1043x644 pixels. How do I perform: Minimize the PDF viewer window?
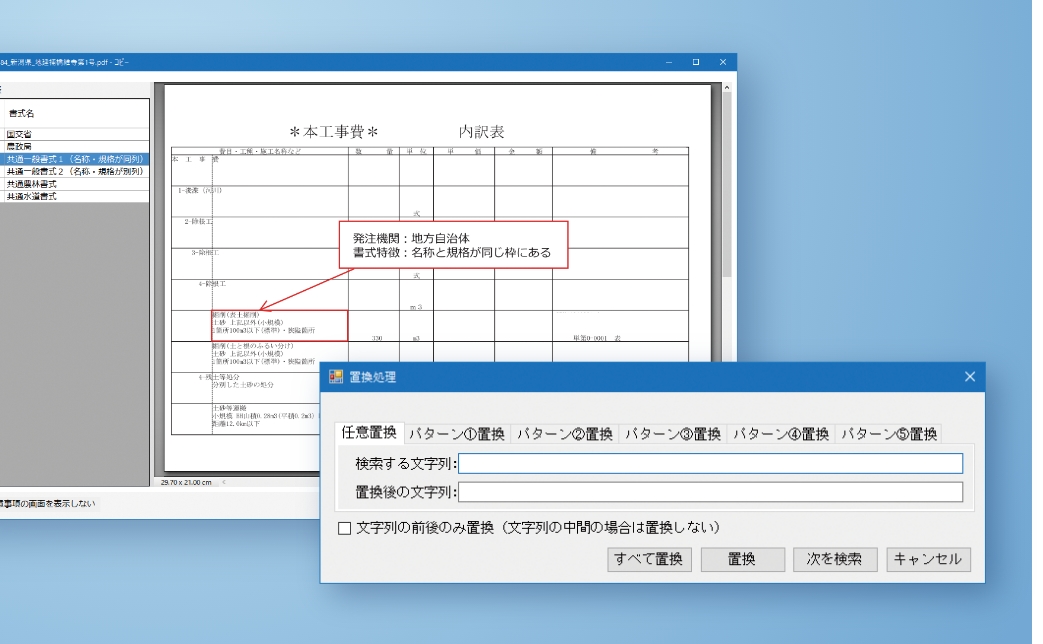click(670, 62)
